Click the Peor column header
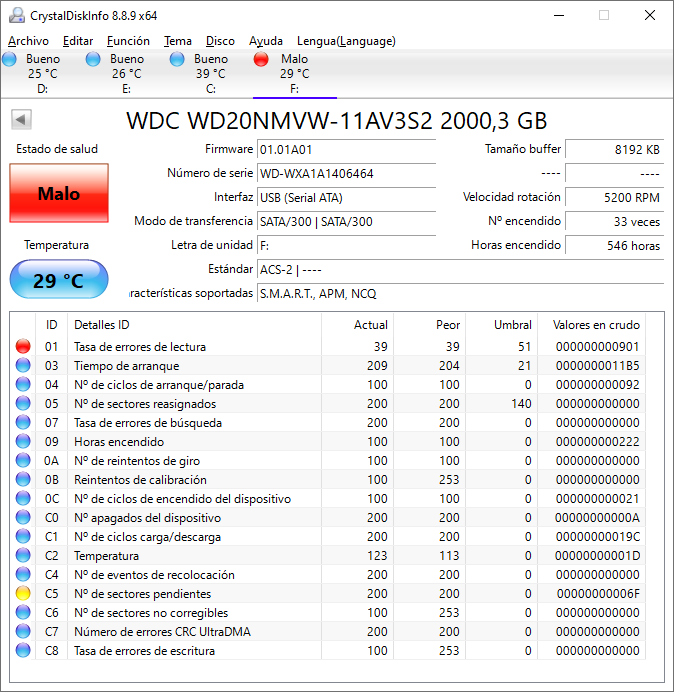The image size is (674, 692). click(429, 325)
